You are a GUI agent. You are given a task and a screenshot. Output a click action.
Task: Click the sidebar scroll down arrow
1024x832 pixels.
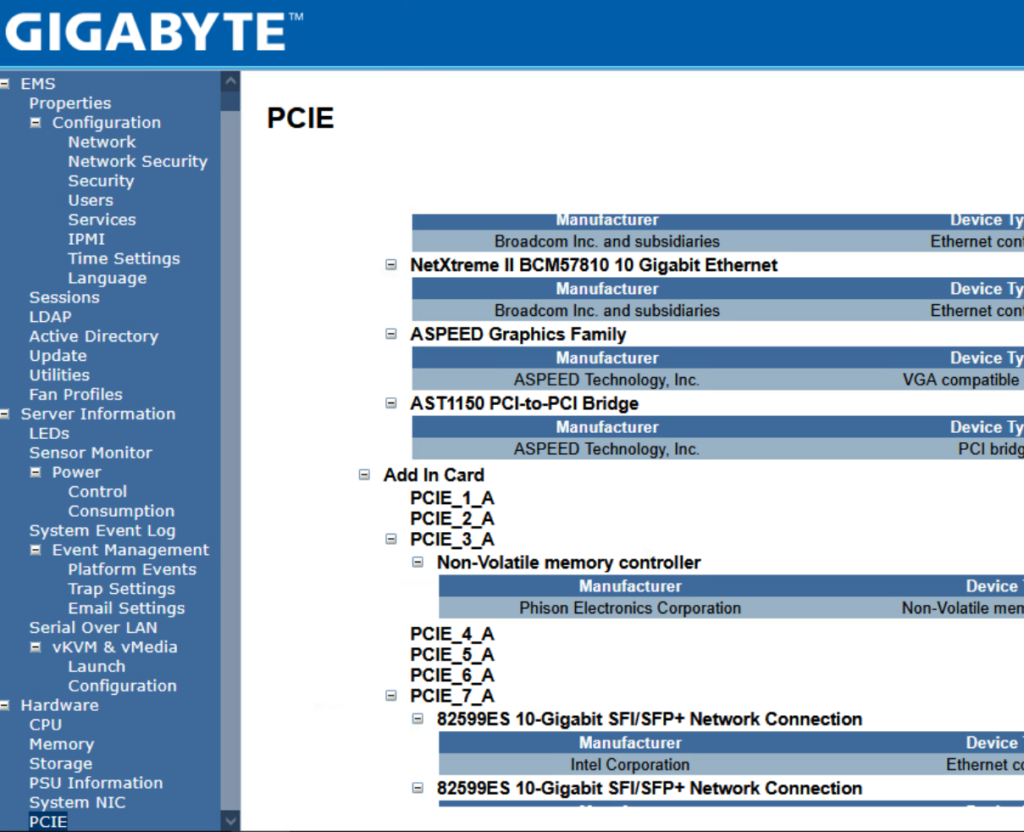coord(231,821)
